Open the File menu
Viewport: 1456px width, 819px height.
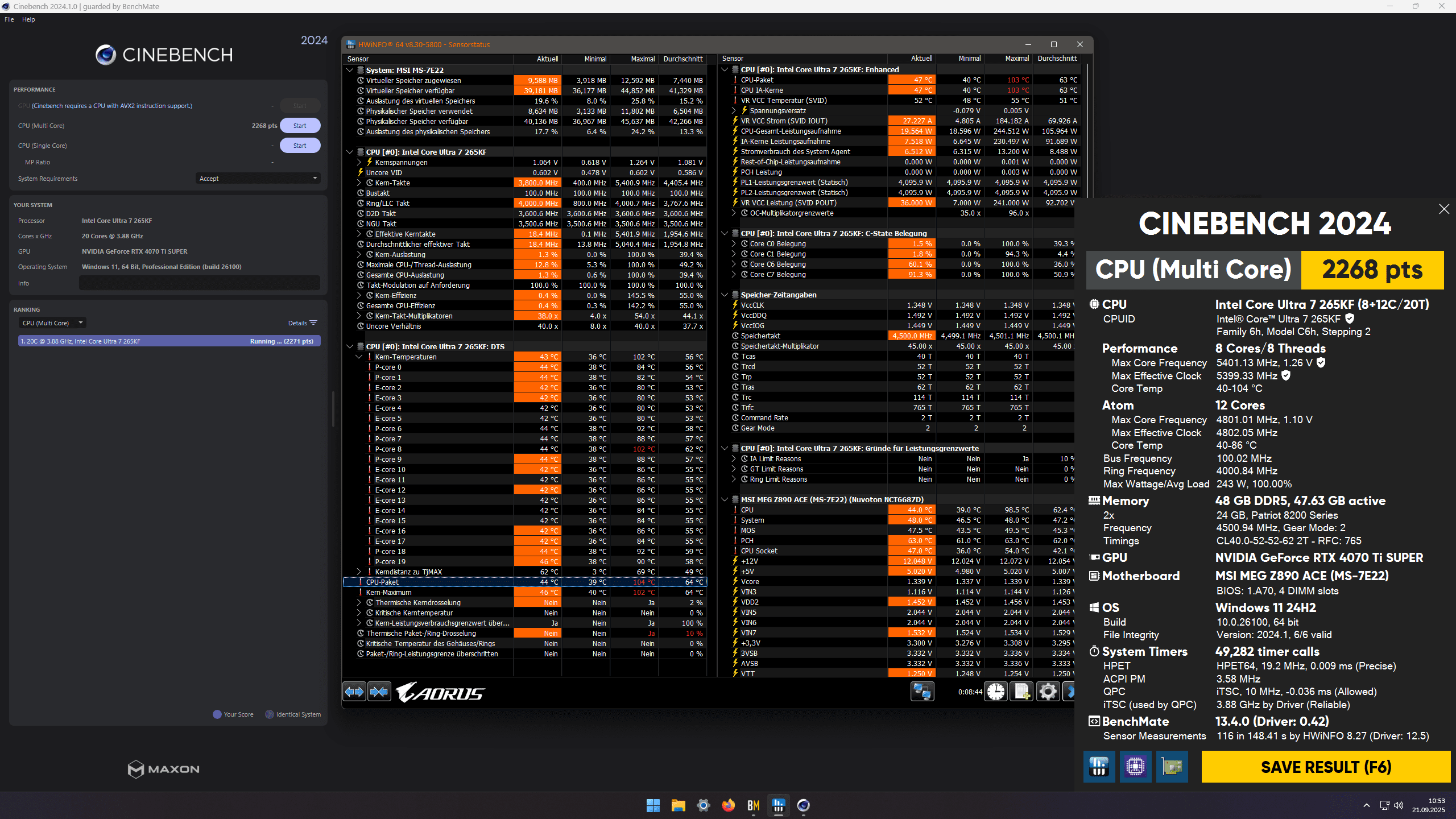click(x=9, y=19)
